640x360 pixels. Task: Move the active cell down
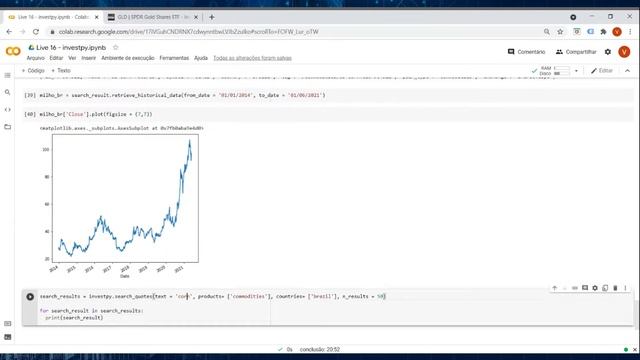[564, 288]
